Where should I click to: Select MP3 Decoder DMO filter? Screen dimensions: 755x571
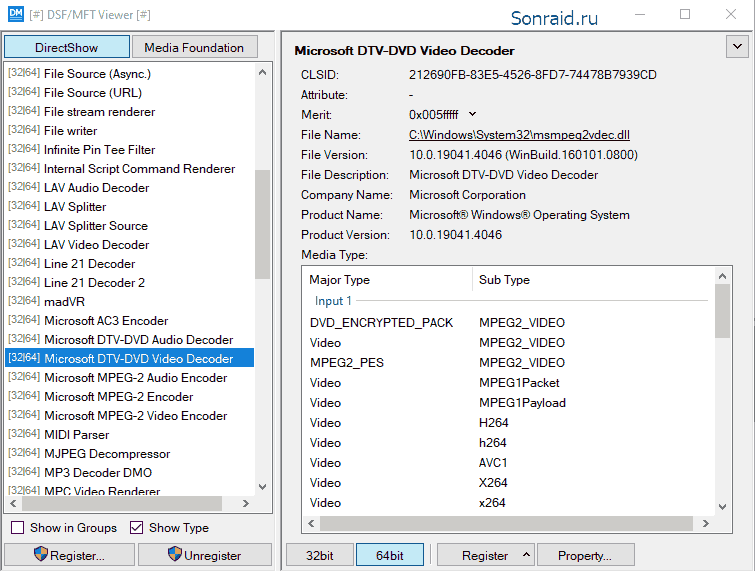[130, 473]
